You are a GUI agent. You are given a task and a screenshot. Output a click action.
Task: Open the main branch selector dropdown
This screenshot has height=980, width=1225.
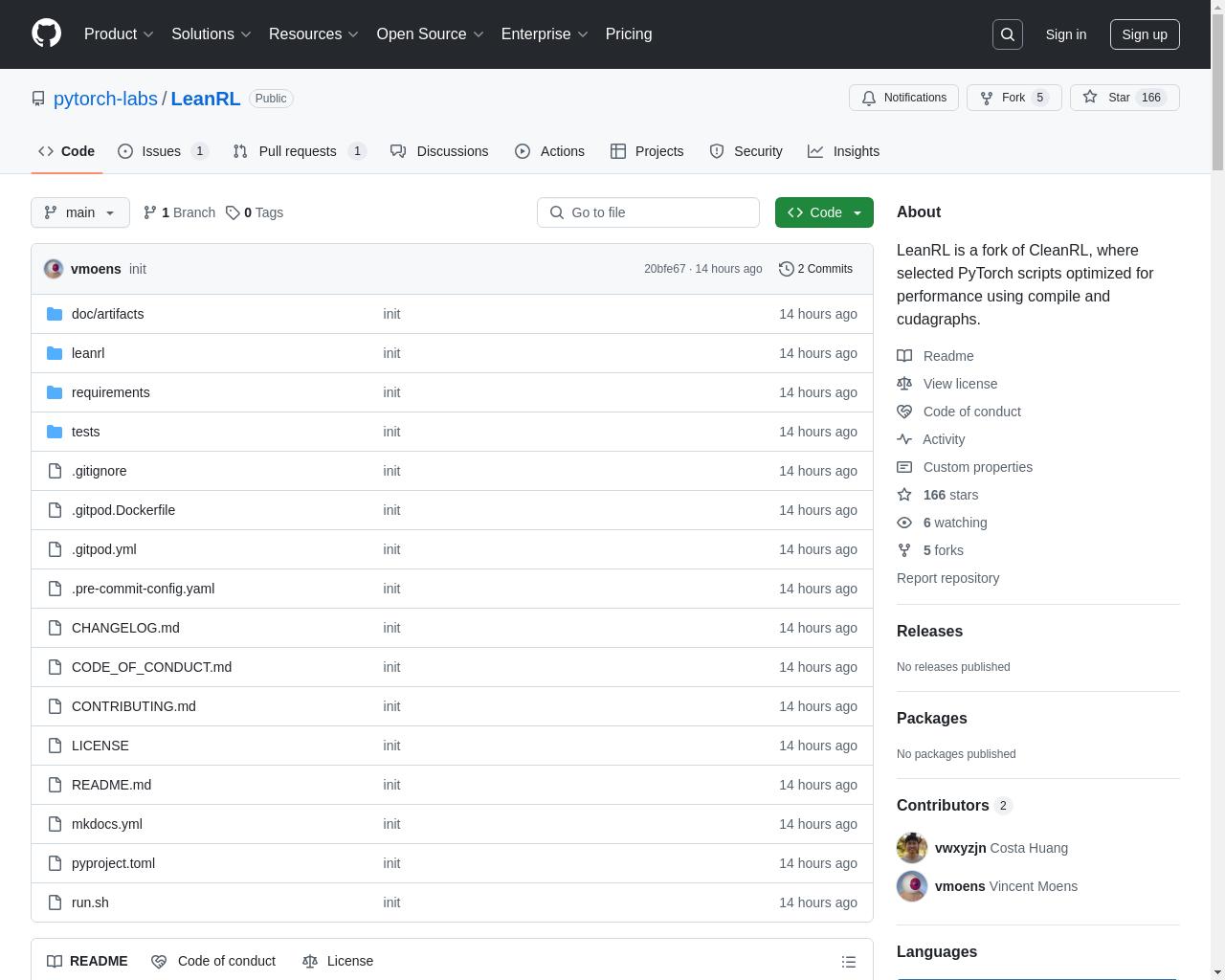click(80, 212)
